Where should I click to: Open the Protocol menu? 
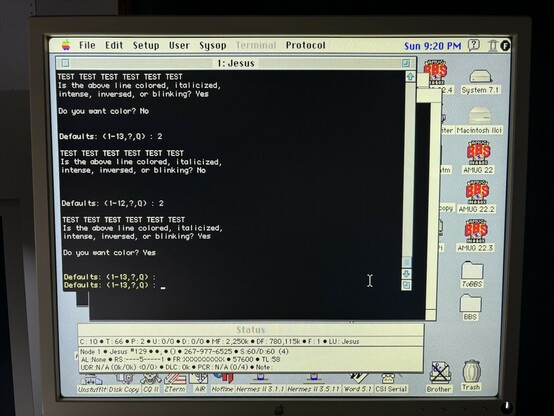point(306,45)
